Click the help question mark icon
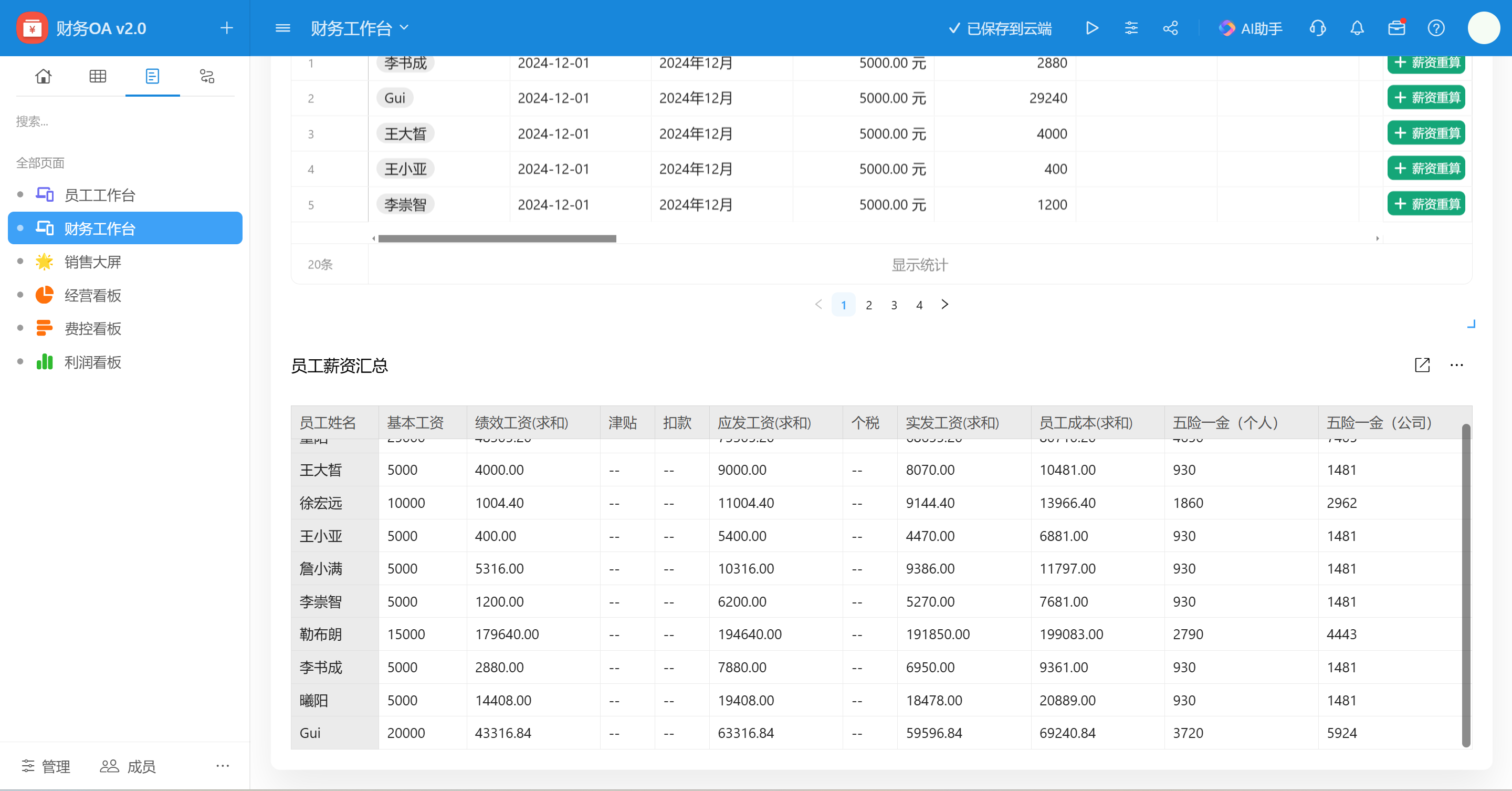Screen dimensions: 1512x791 coord(1436,28)
